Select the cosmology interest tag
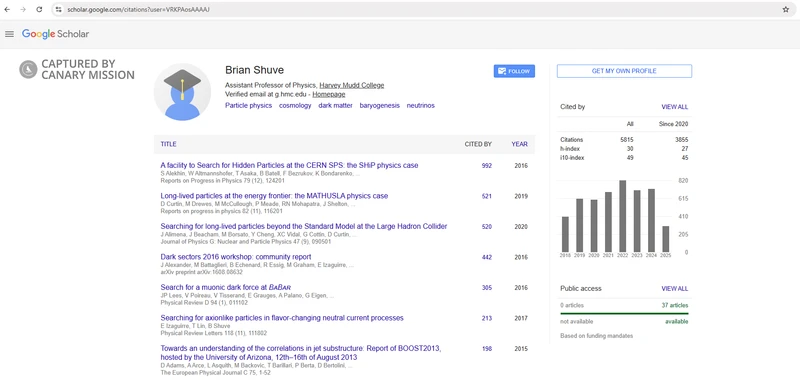This screenshot has height=380, width=800. [x=295, y=106]
